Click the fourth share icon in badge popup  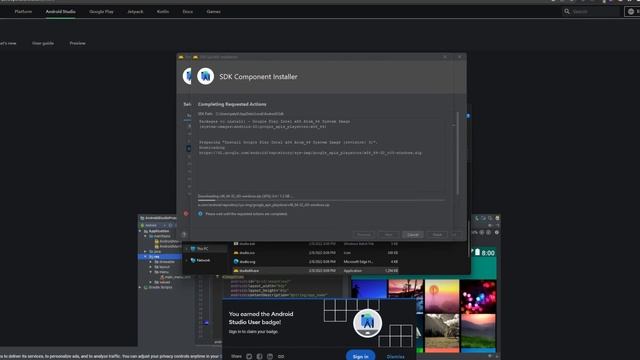click(x=281, y=356)
